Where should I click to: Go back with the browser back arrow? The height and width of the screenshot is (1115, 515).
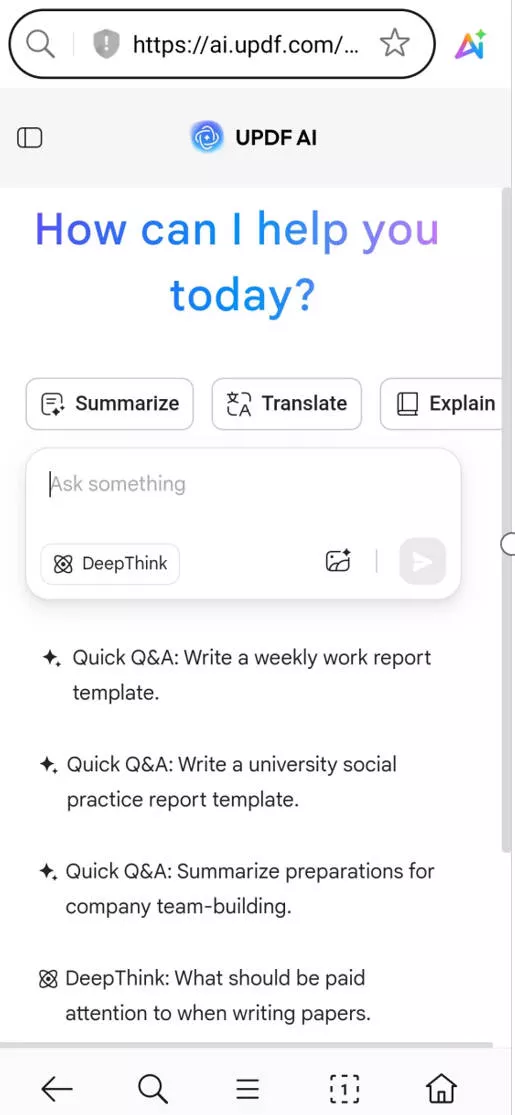[x=57, y=1088]
